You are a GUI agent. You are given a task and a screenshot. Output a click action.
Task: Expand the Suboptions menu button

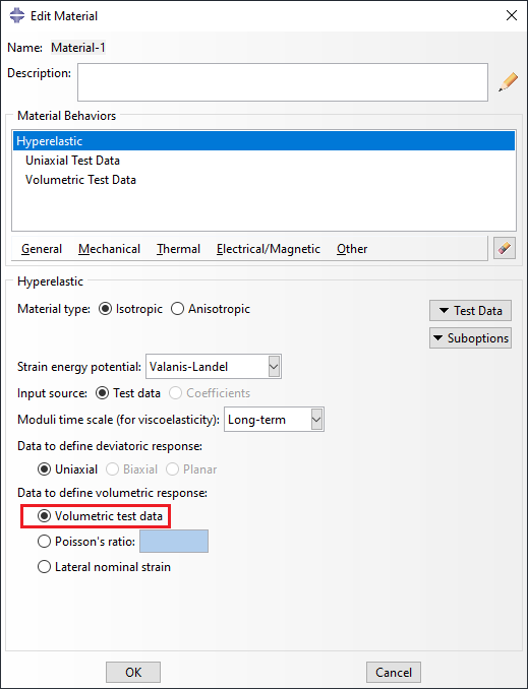point(470,338)
